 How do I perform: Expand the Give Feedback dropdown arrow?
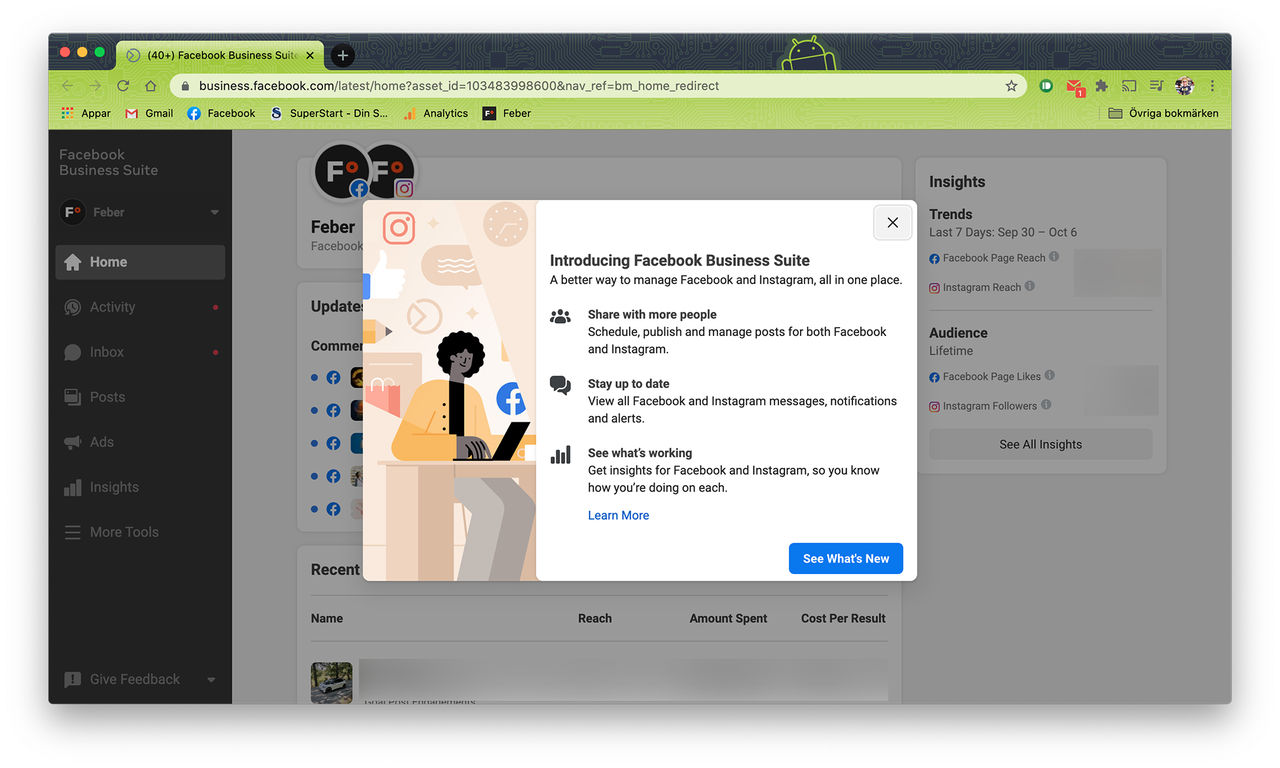coord(211,680)
